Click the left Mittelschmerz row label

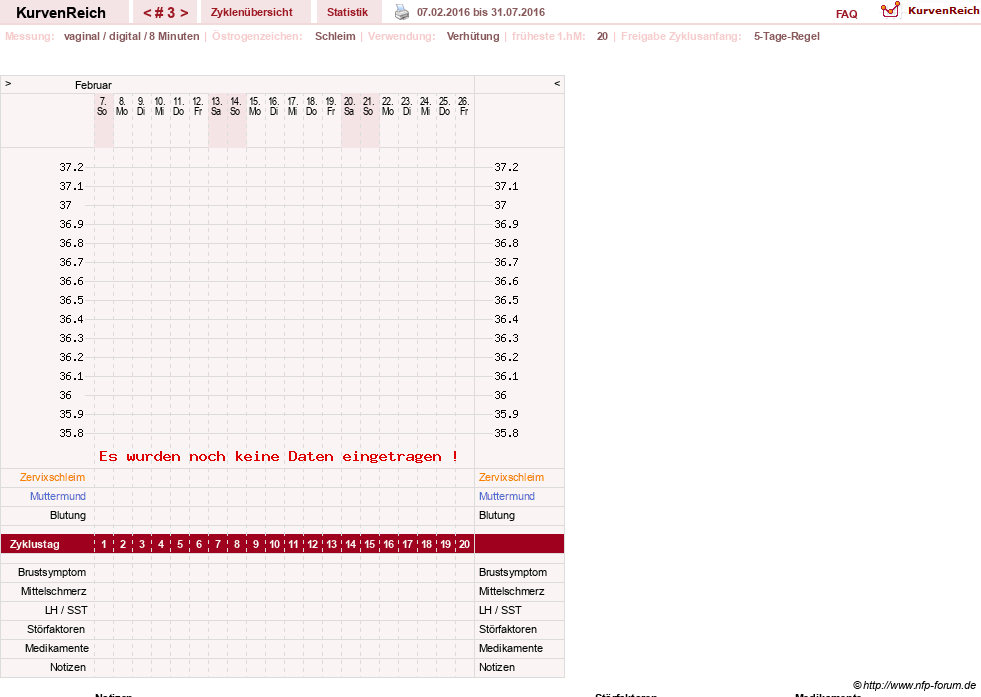pos(54,591)
